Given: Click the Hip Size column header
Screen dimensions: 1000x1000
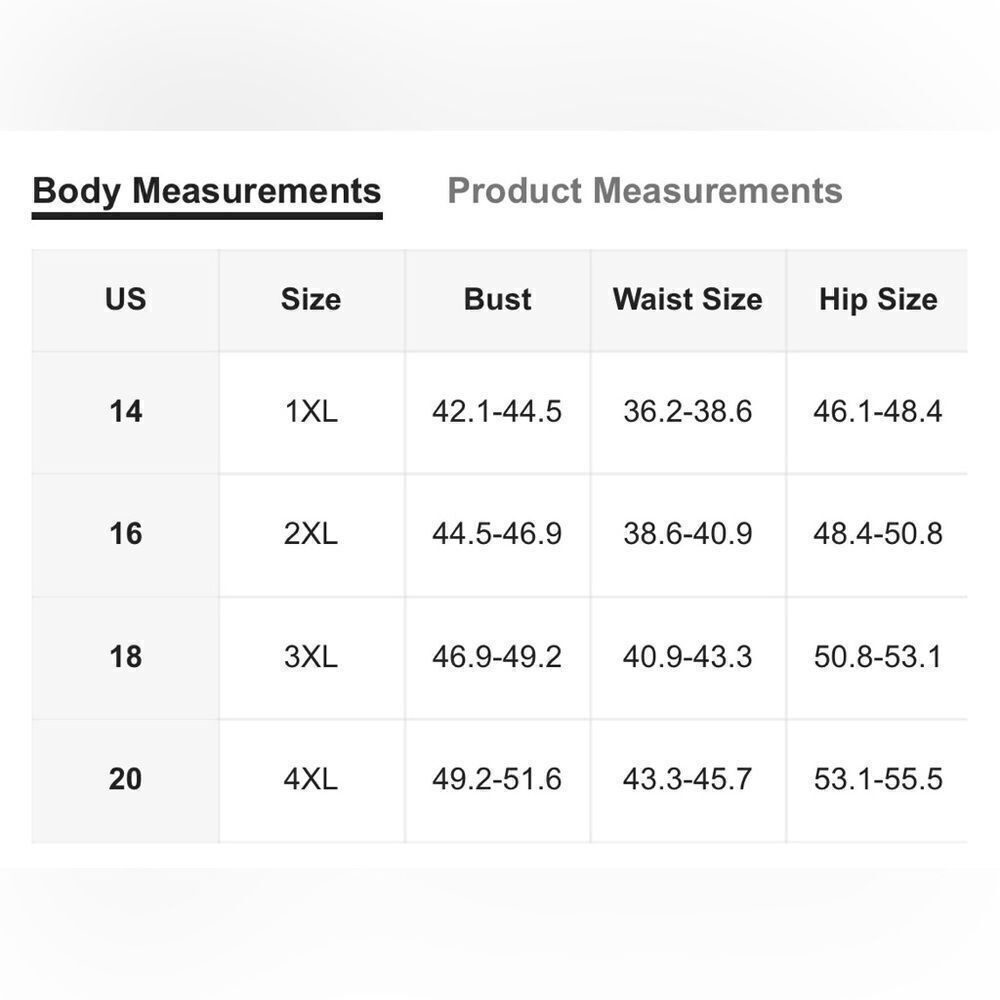Looking at the screenshot, I should click(877, 299).
